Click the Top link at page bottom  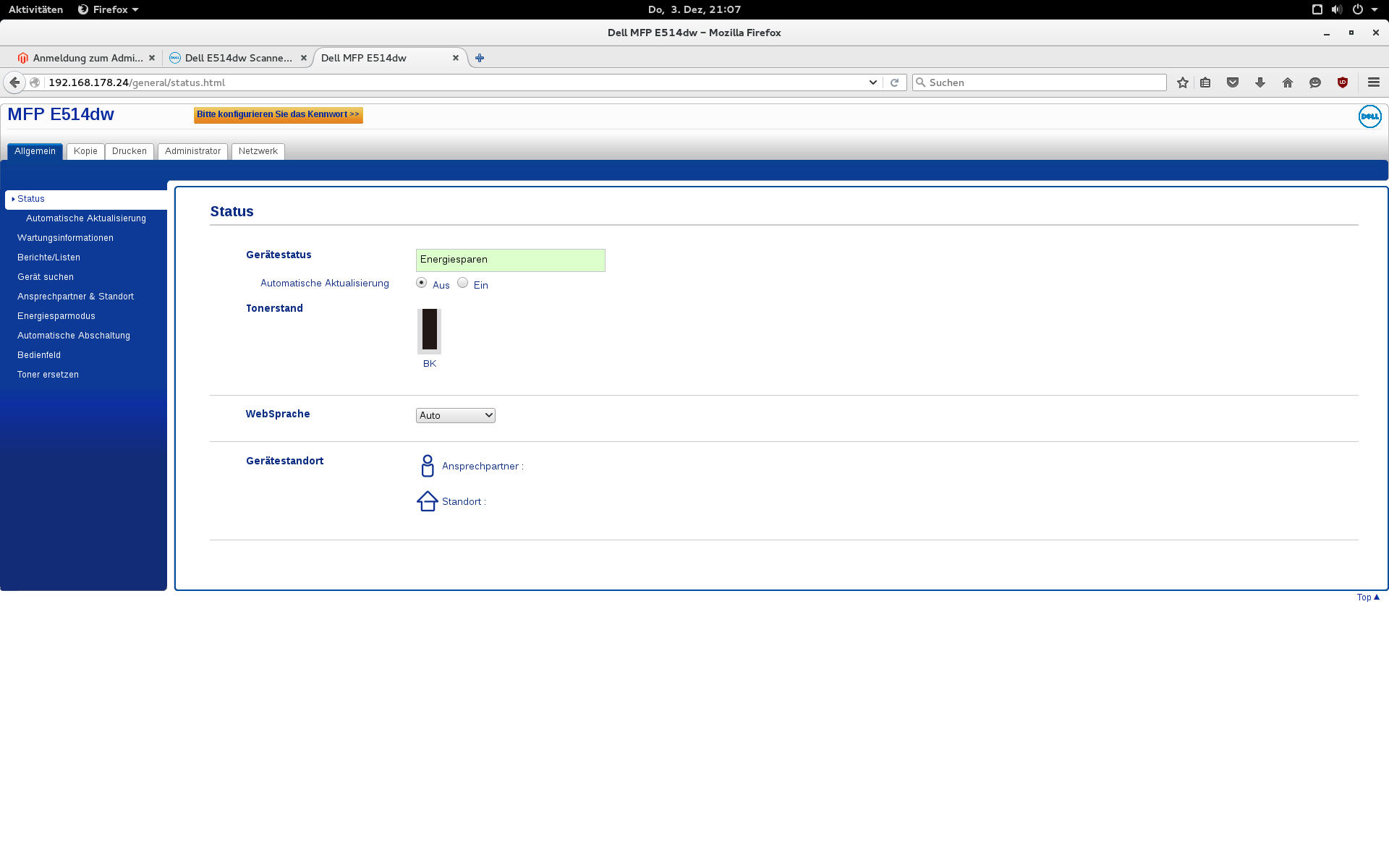coord(1368,597)
